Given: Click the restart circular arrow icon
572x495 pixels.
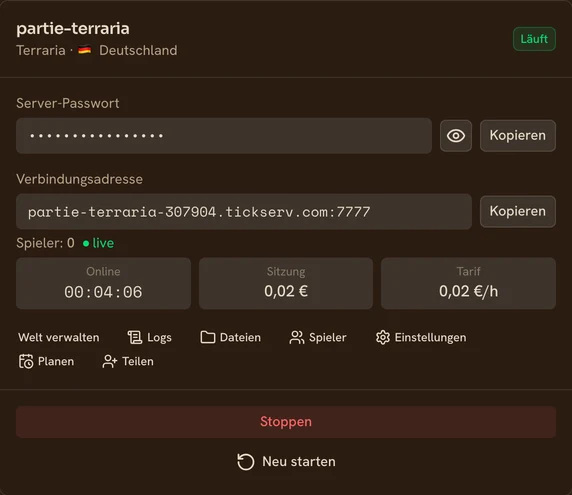Looking at the screenshot, I should (x=246, y=462).
